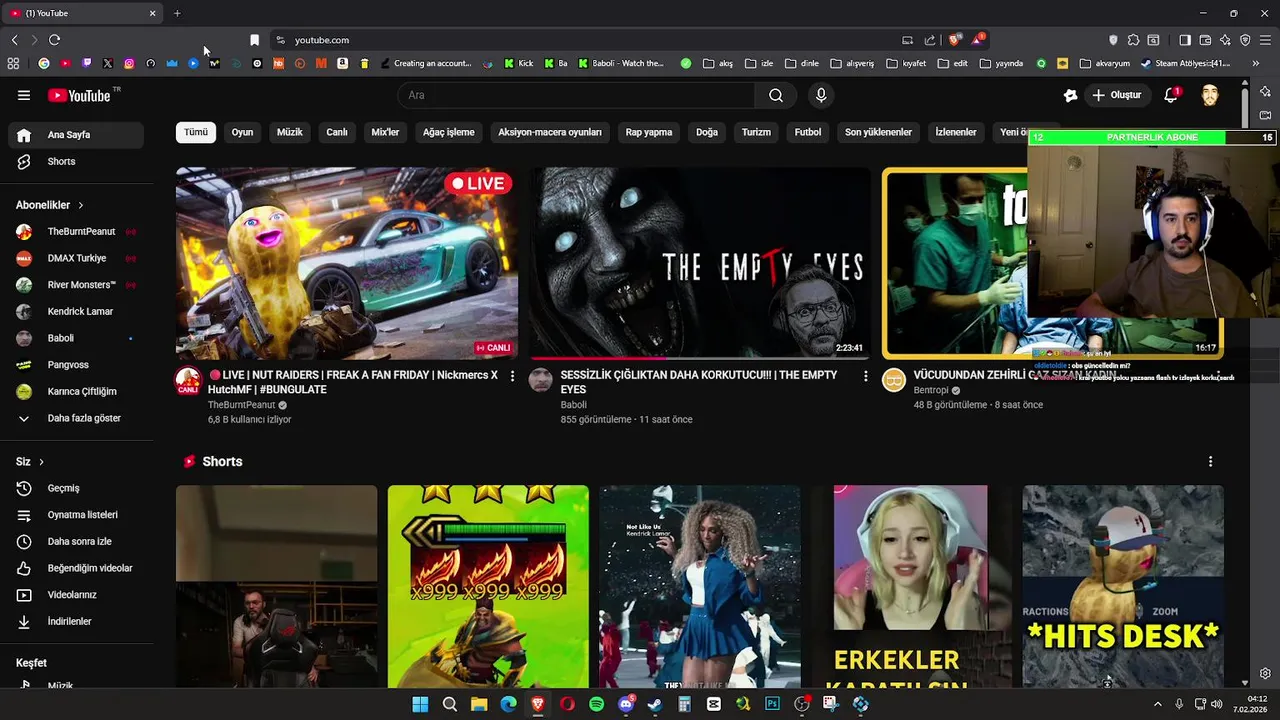Select the Rap yapma chip
Image resolution: width=1280 pixels, height=720 pixels.
649,132
